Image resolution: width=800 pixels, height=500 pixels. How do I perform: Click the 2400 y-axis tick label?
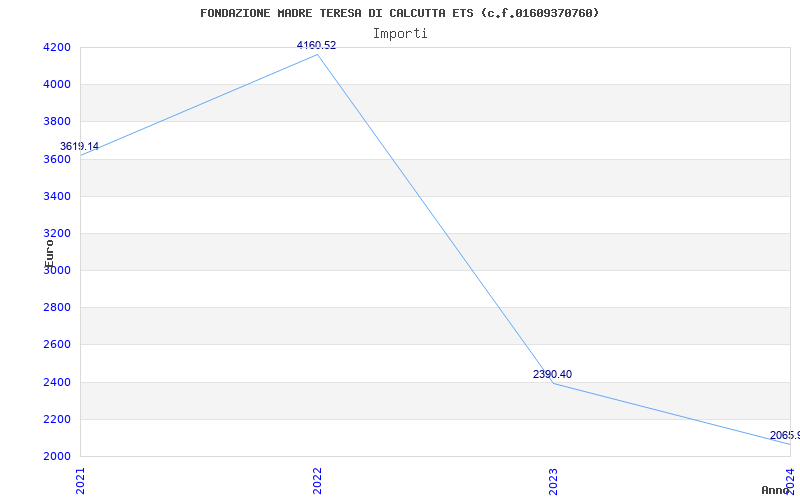pyautogui.click(x=57, y=382)
